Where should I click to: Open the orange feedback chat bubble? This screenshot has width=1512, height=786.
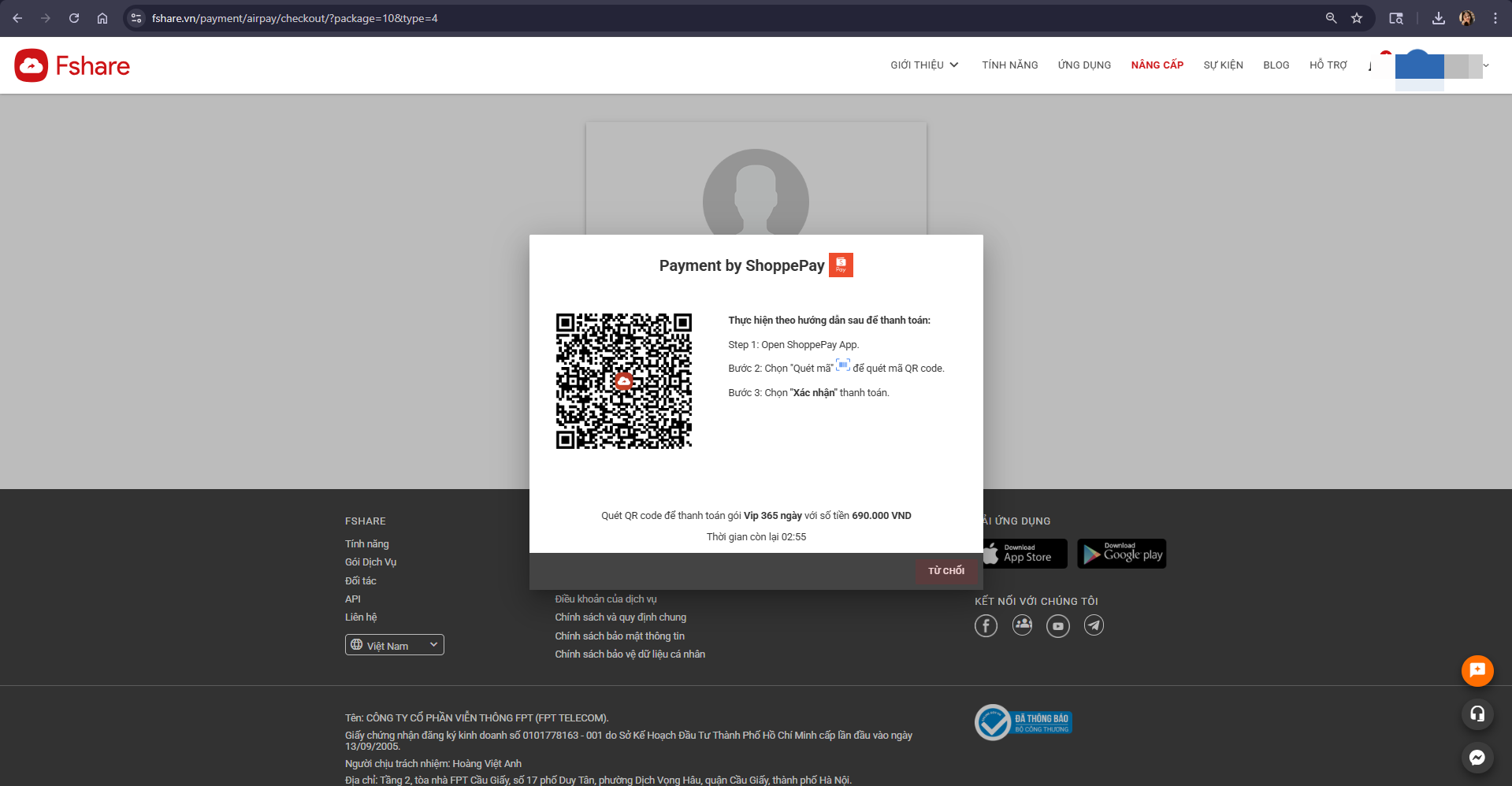[x=1477, y=671]
